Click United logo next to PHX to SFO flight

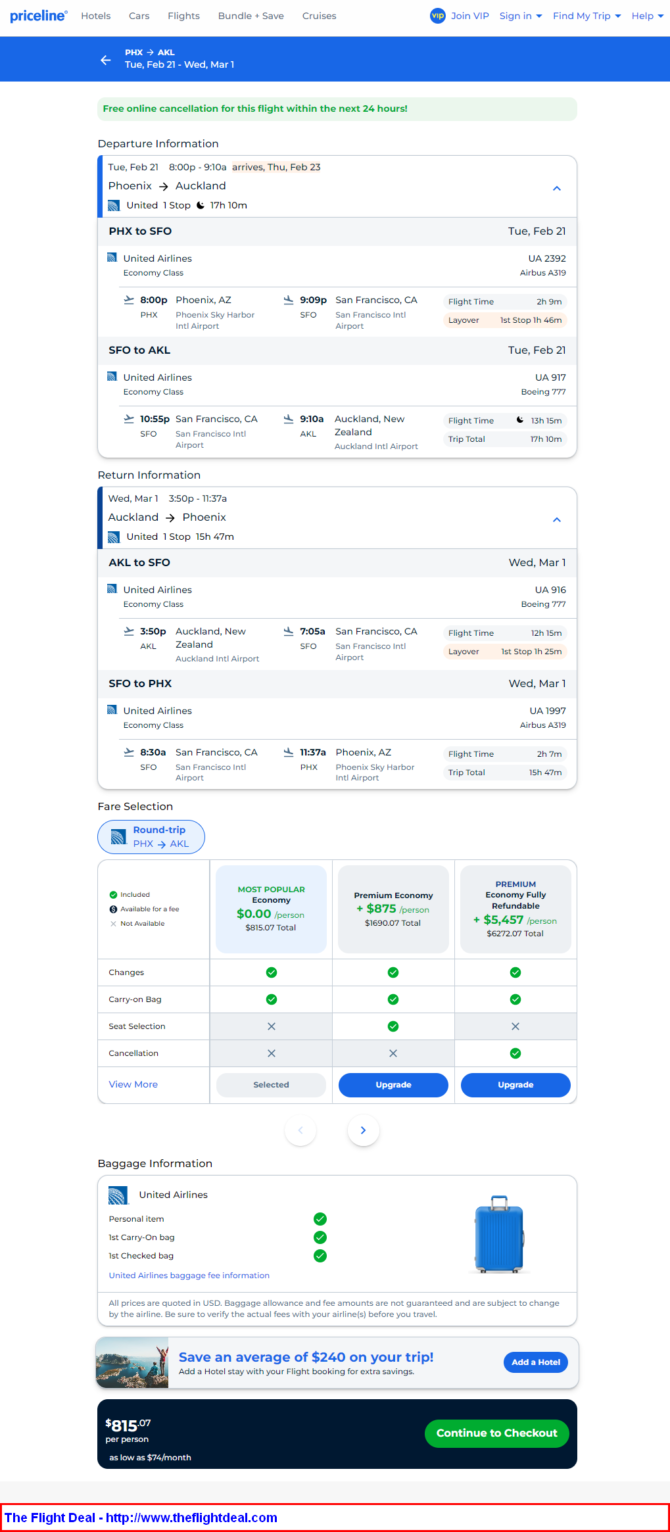(x=112, y=258)
